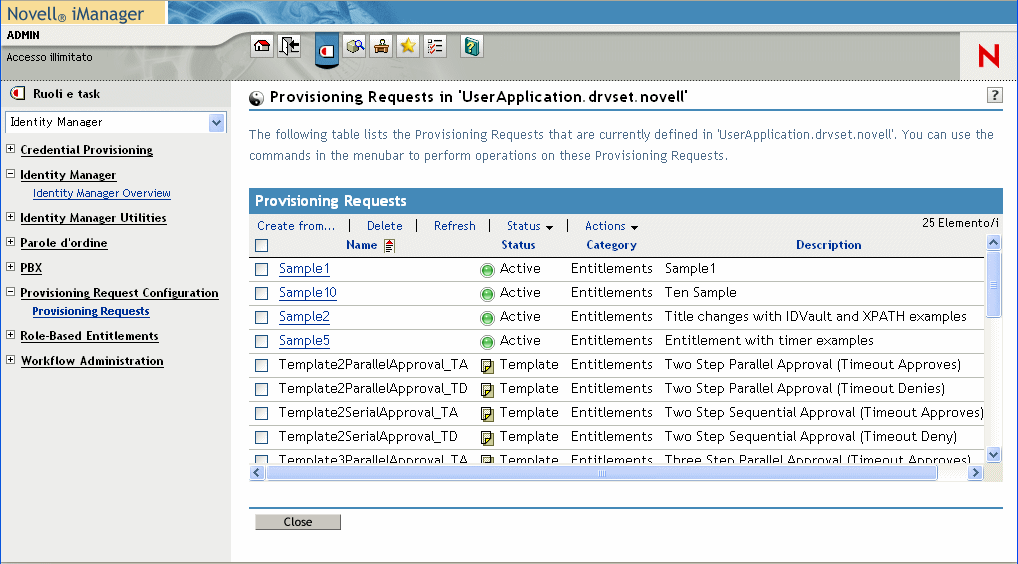Open the Status menu

tap(529, 226)
